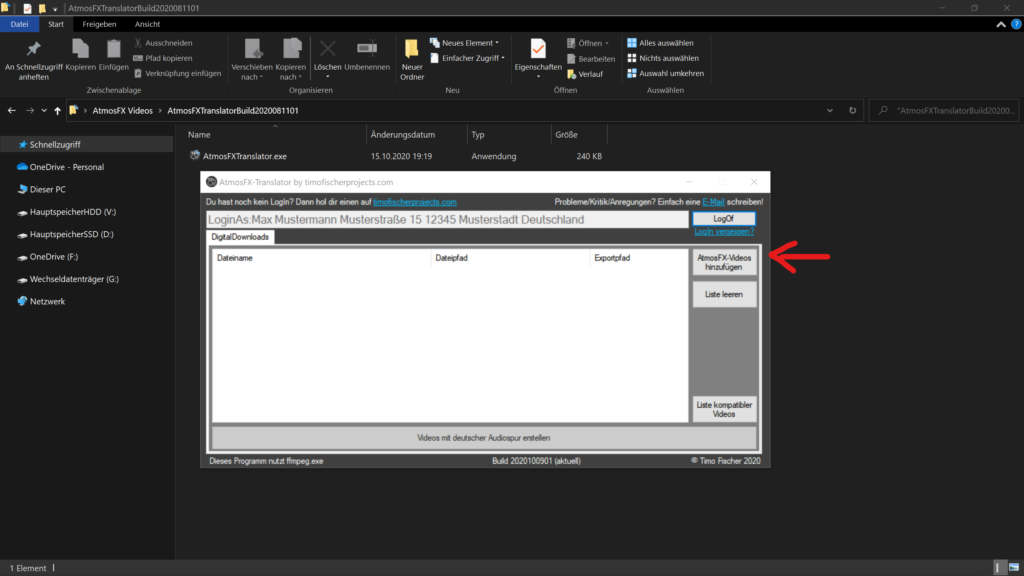Screen dimensions: 1024x576
Task: Open the Neues Element dropdown
Action: coord(464,42)
